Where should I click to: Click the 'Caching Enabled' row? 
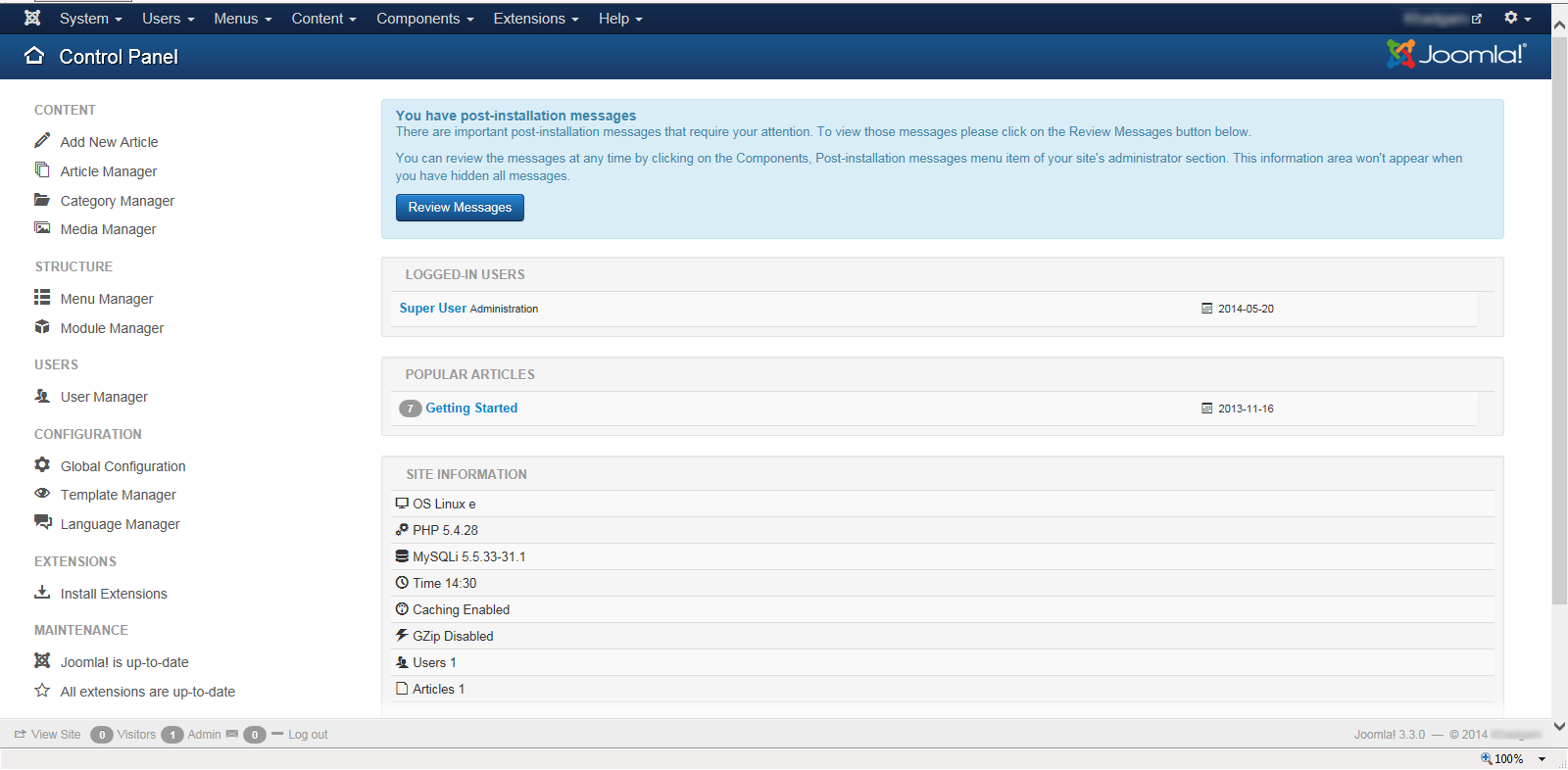click(945, 609)
